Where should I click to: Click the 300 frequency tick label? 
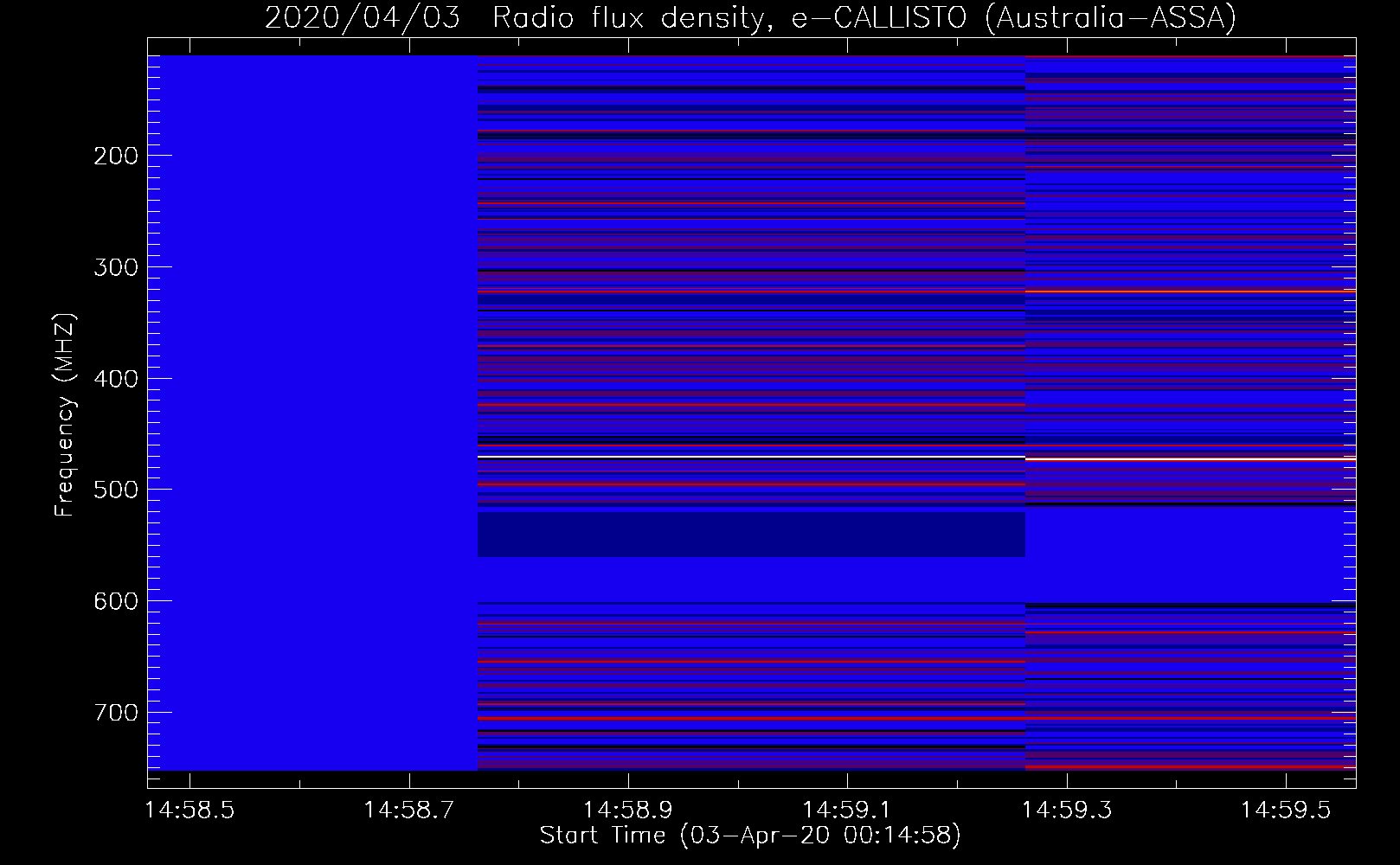tap(116, 267)
